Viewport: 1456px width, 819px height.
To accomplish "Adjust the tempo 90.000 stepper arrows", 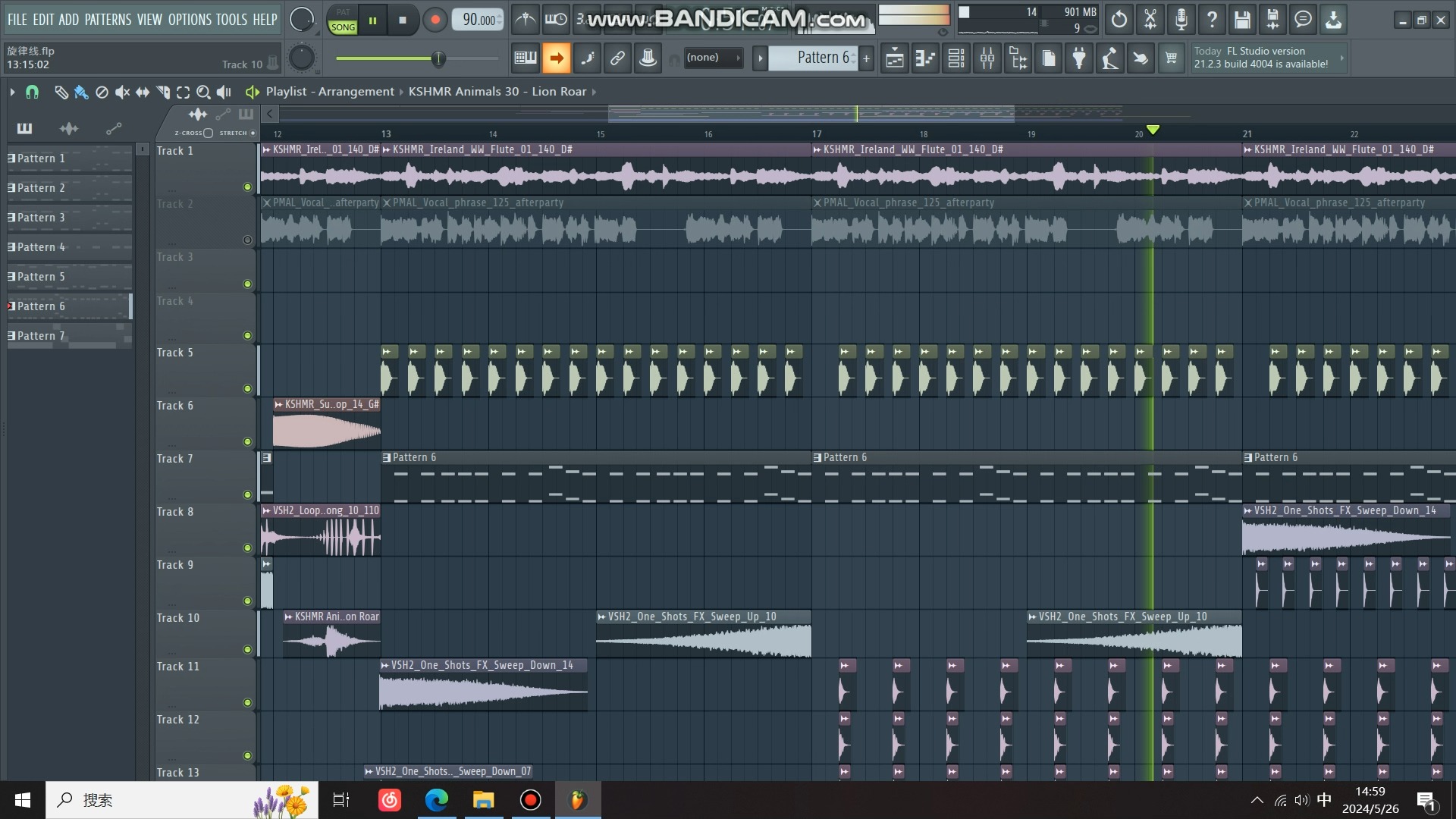I will click(499, 20).
